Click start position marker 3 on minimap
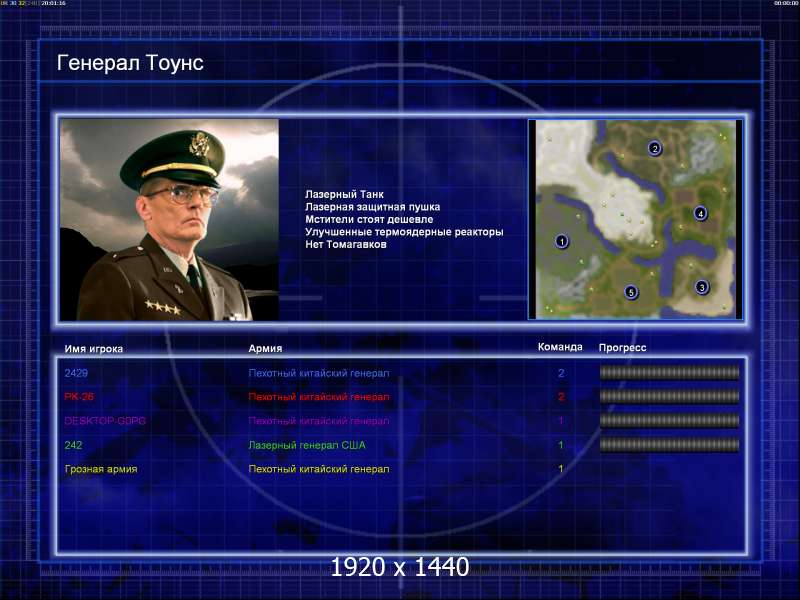The height and width of the screenshot is (600, 800). tap(702, 287)
